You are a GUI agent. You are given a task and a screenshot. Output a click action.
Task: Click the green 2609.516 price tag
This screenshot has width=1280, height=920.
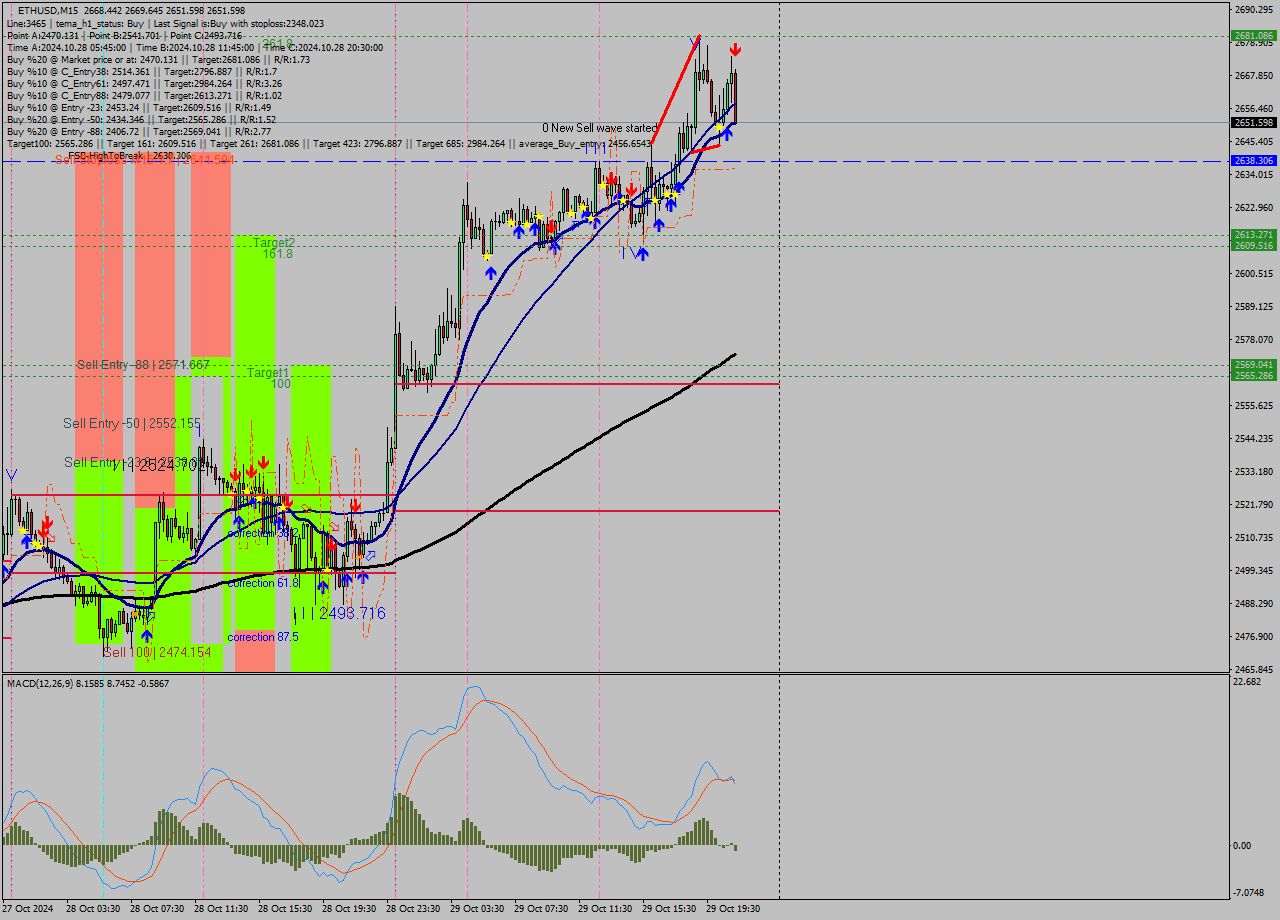[x=1253, y=245]
